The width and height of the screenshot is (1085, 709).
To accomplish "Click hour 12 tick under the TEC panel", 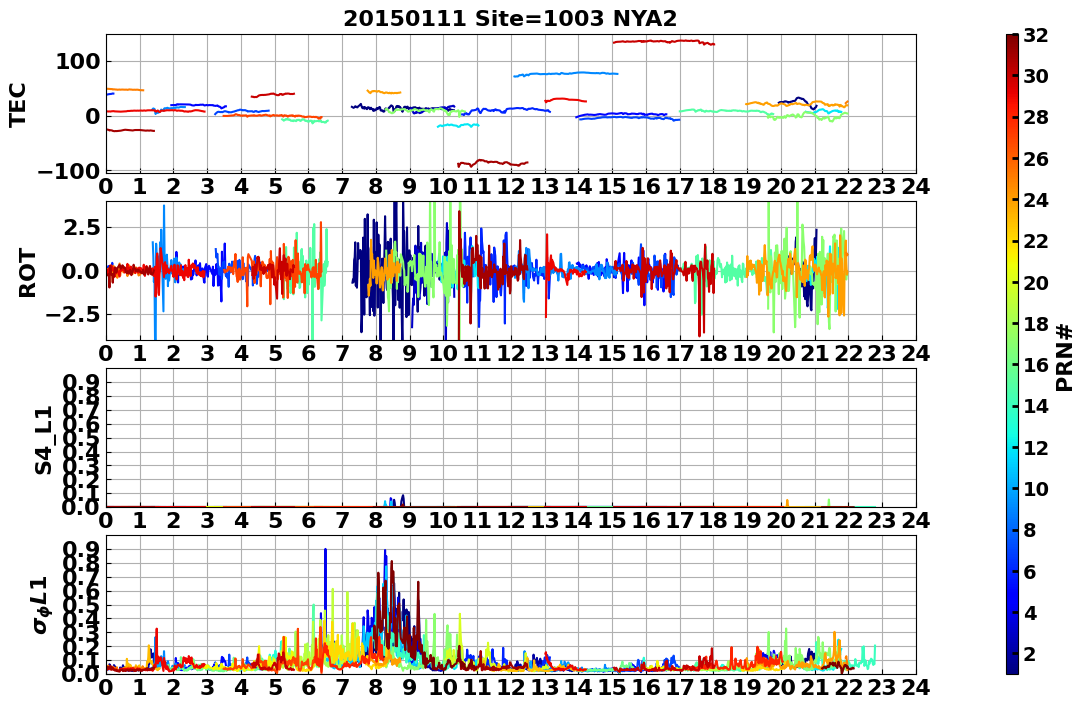I will [x=511, y=187].
